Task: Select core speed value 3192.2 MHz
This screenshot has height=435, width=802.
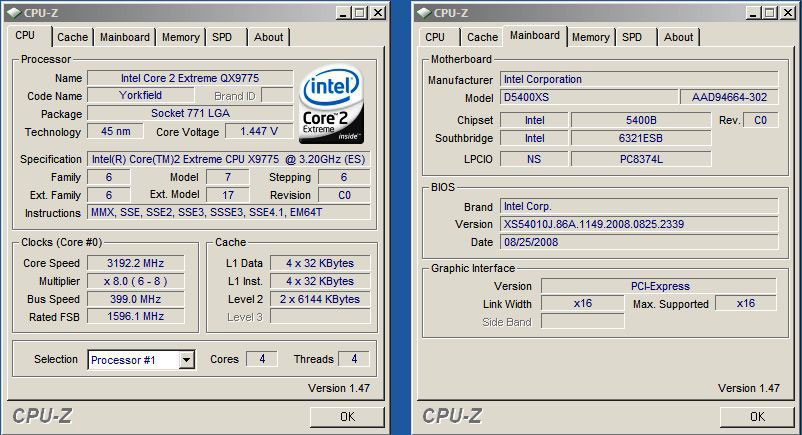Action: coord(136,263)
